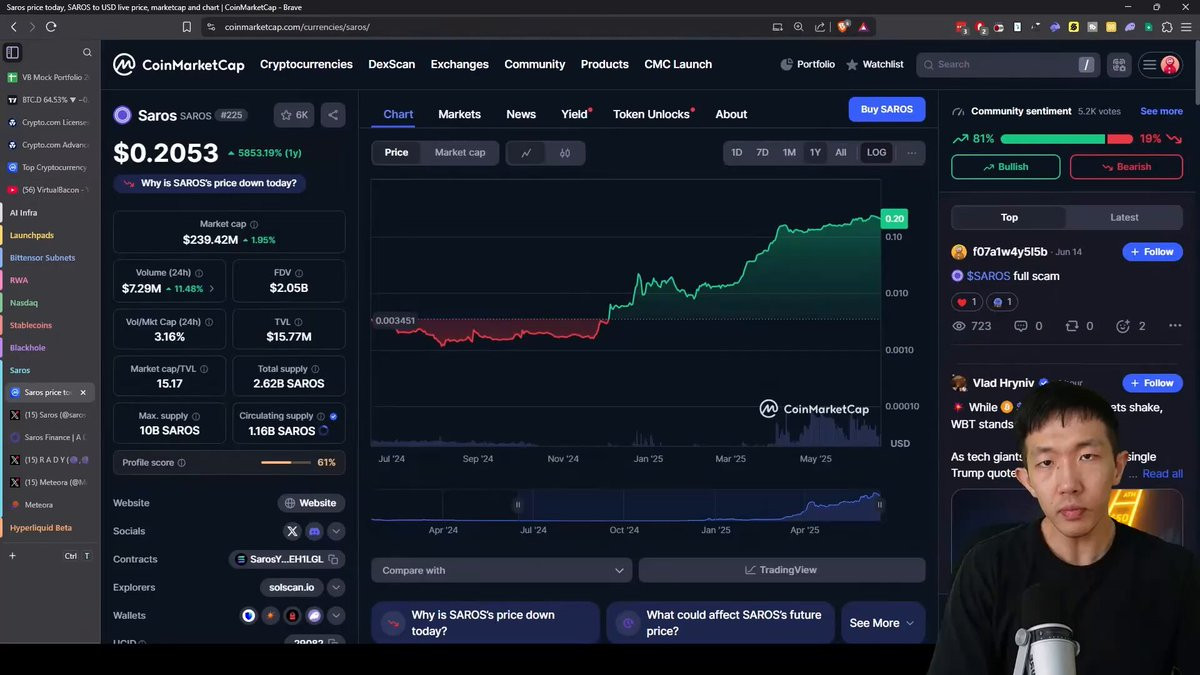Select the candlestick chart icon
Viewport: 1200px width, 675px height.
pyautogui.click(x=565, y=153)
